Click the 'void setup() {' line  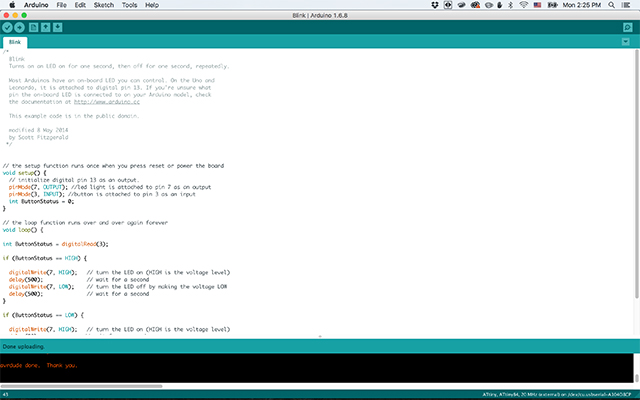coord(24,173)
